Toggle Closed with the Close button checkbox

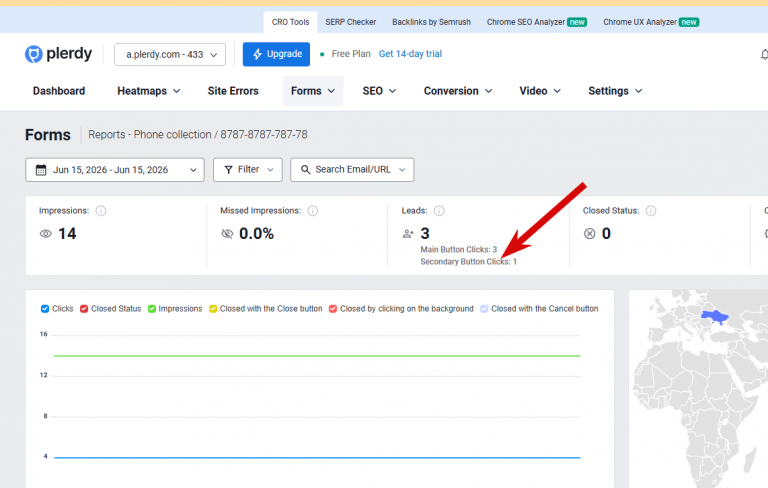pos(213,309)
